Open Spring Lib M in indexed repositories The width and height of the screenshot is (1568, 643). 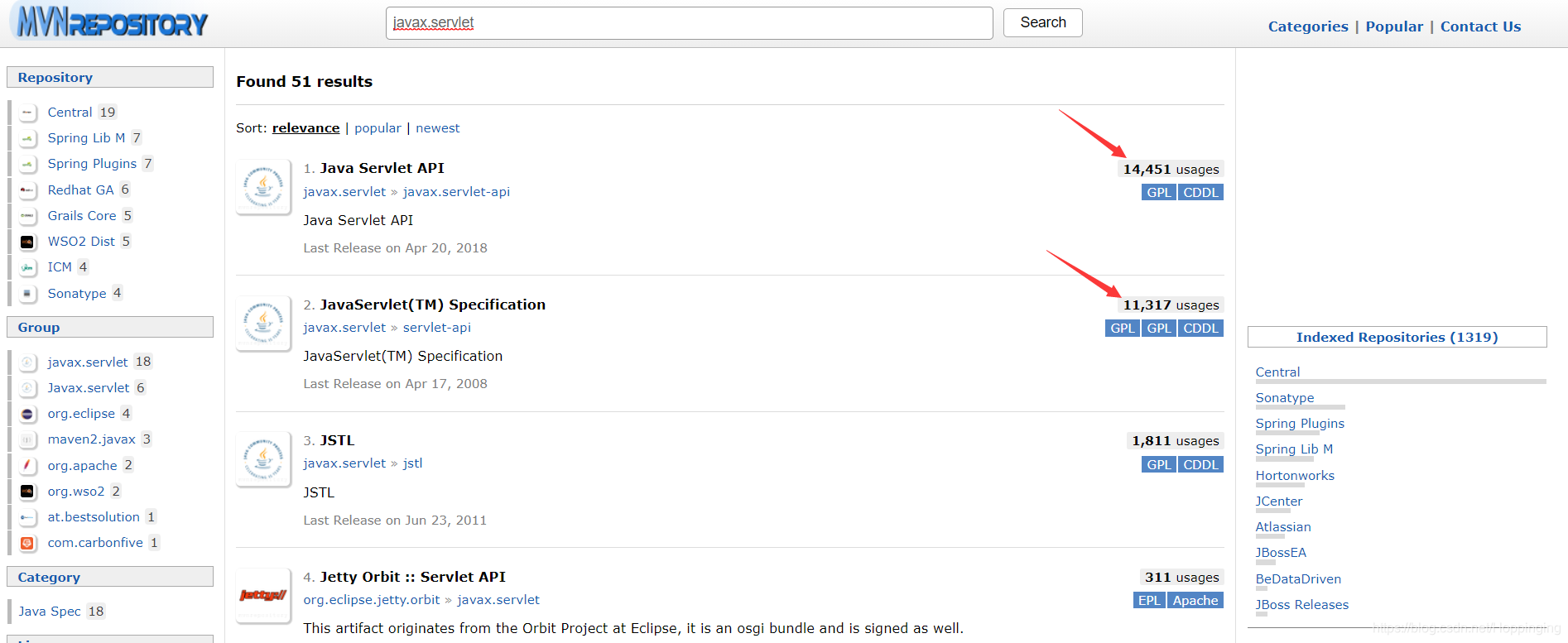tap(1294, 449)
